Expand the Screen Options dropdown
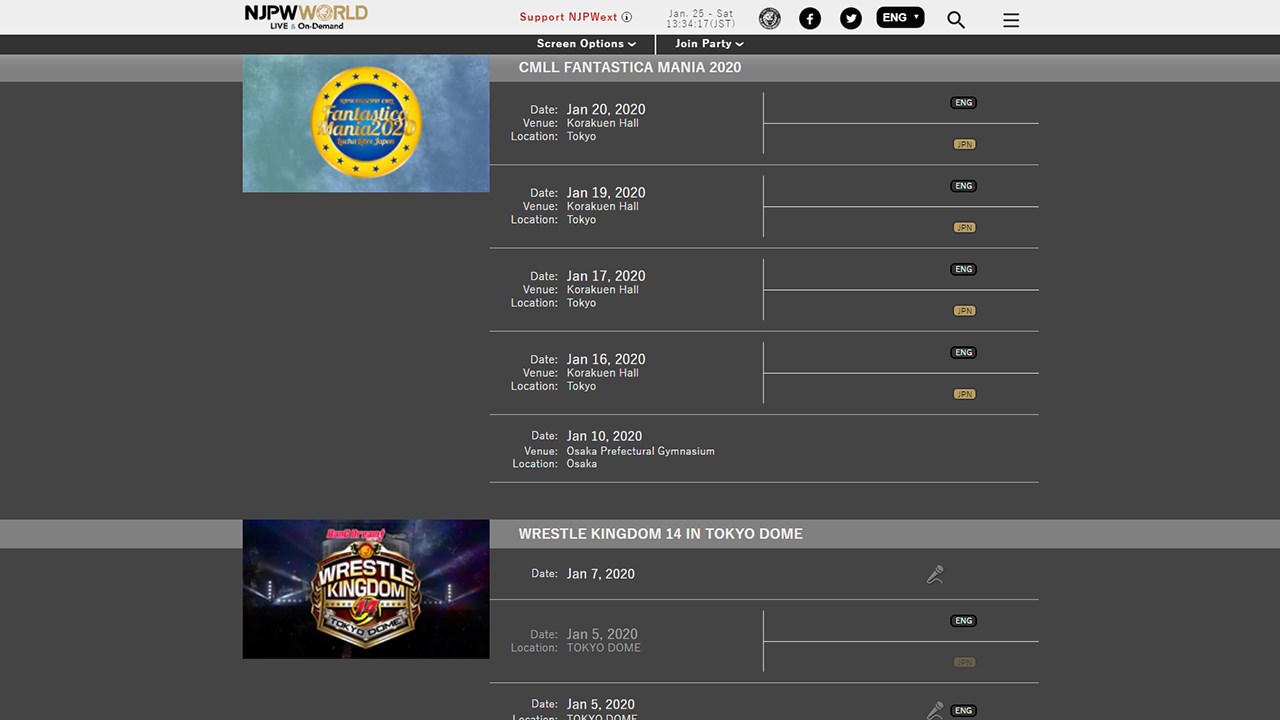The width and height of the screenshot is (1280, 720). [x=586, y=44]
